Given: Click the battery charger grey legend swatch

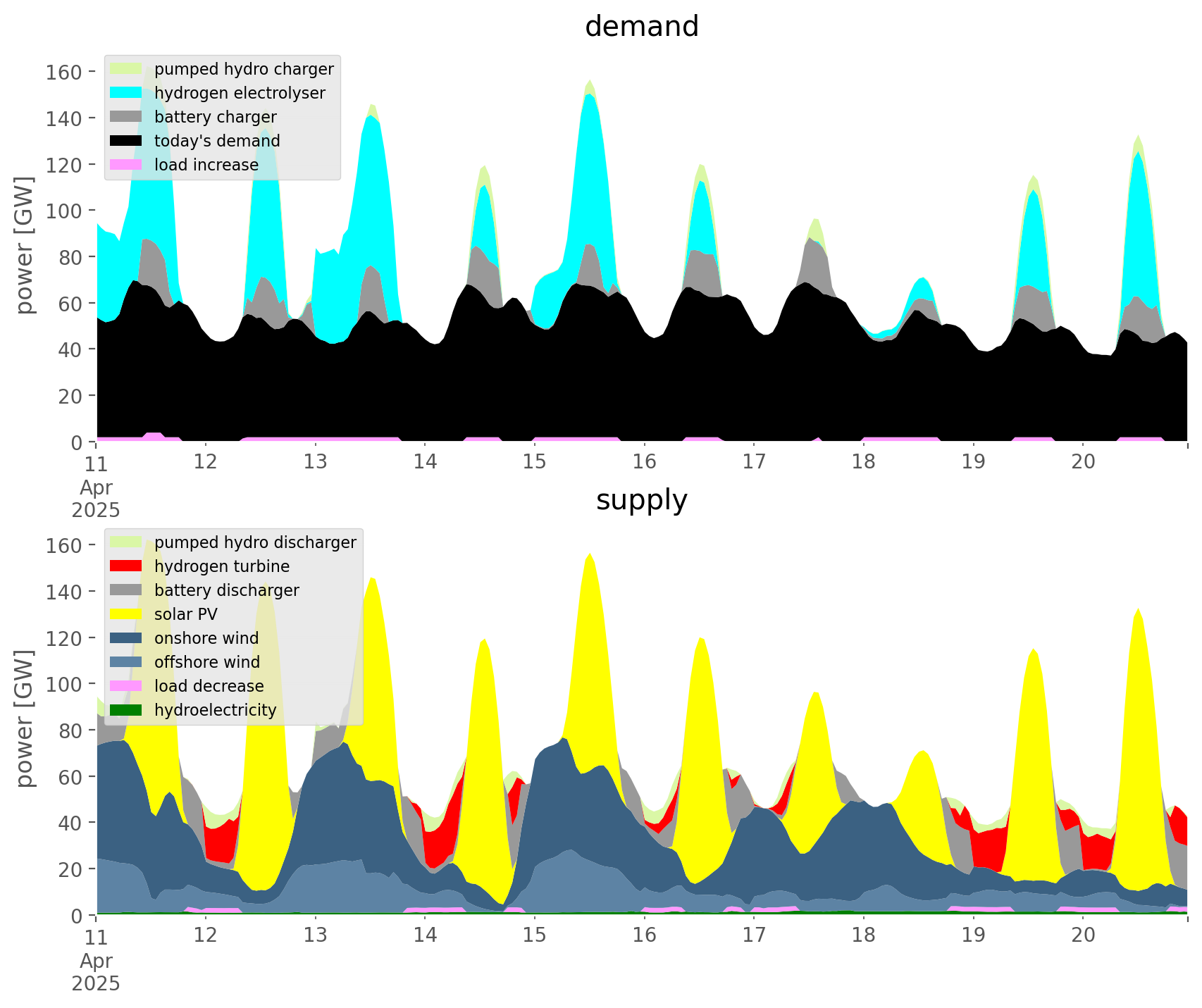Looking at the screenshot, I should point(126,117).
